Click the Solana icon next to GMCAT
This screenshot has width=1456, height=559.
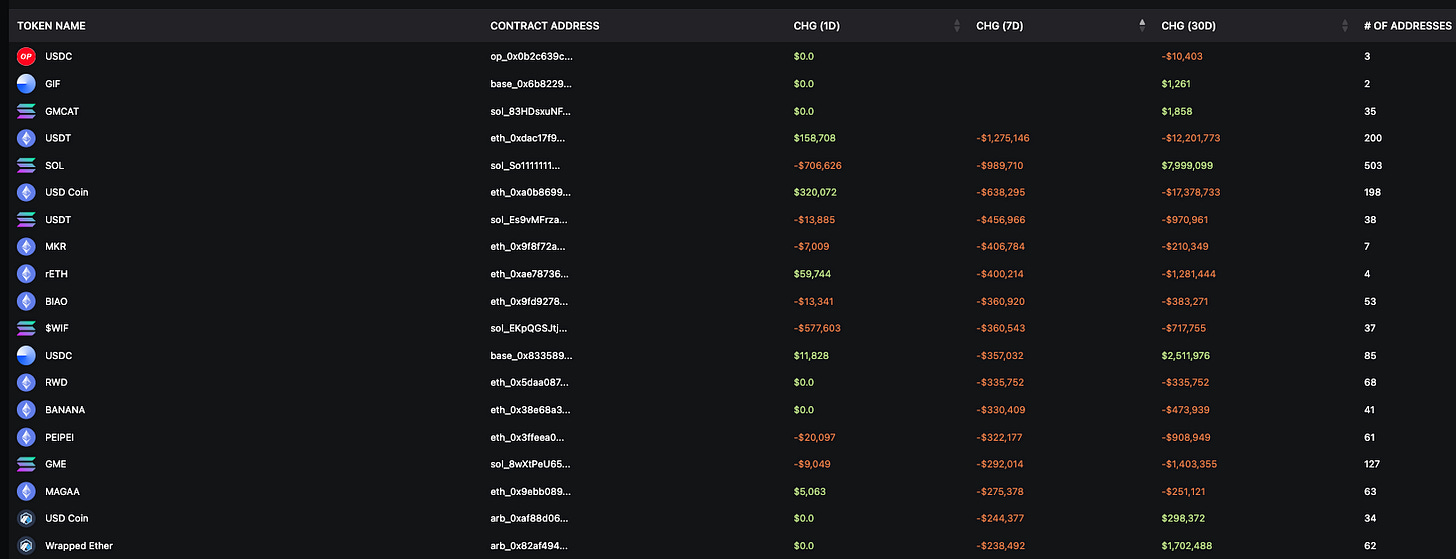point(26,111)
